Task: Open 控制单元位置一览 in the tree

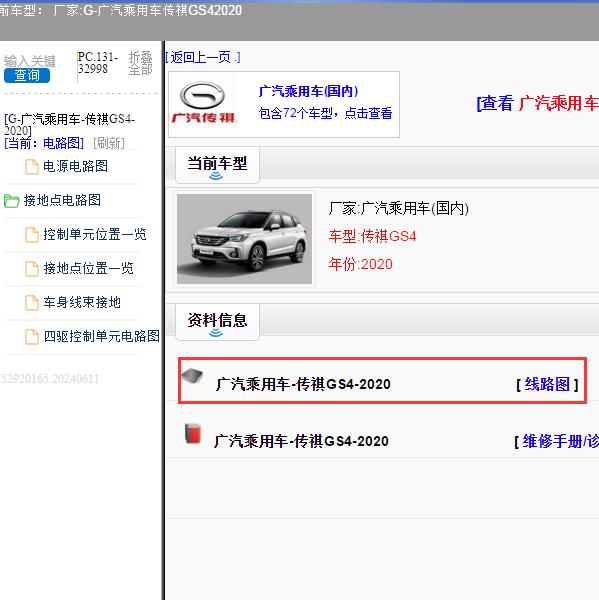Action: click(95, 234)
